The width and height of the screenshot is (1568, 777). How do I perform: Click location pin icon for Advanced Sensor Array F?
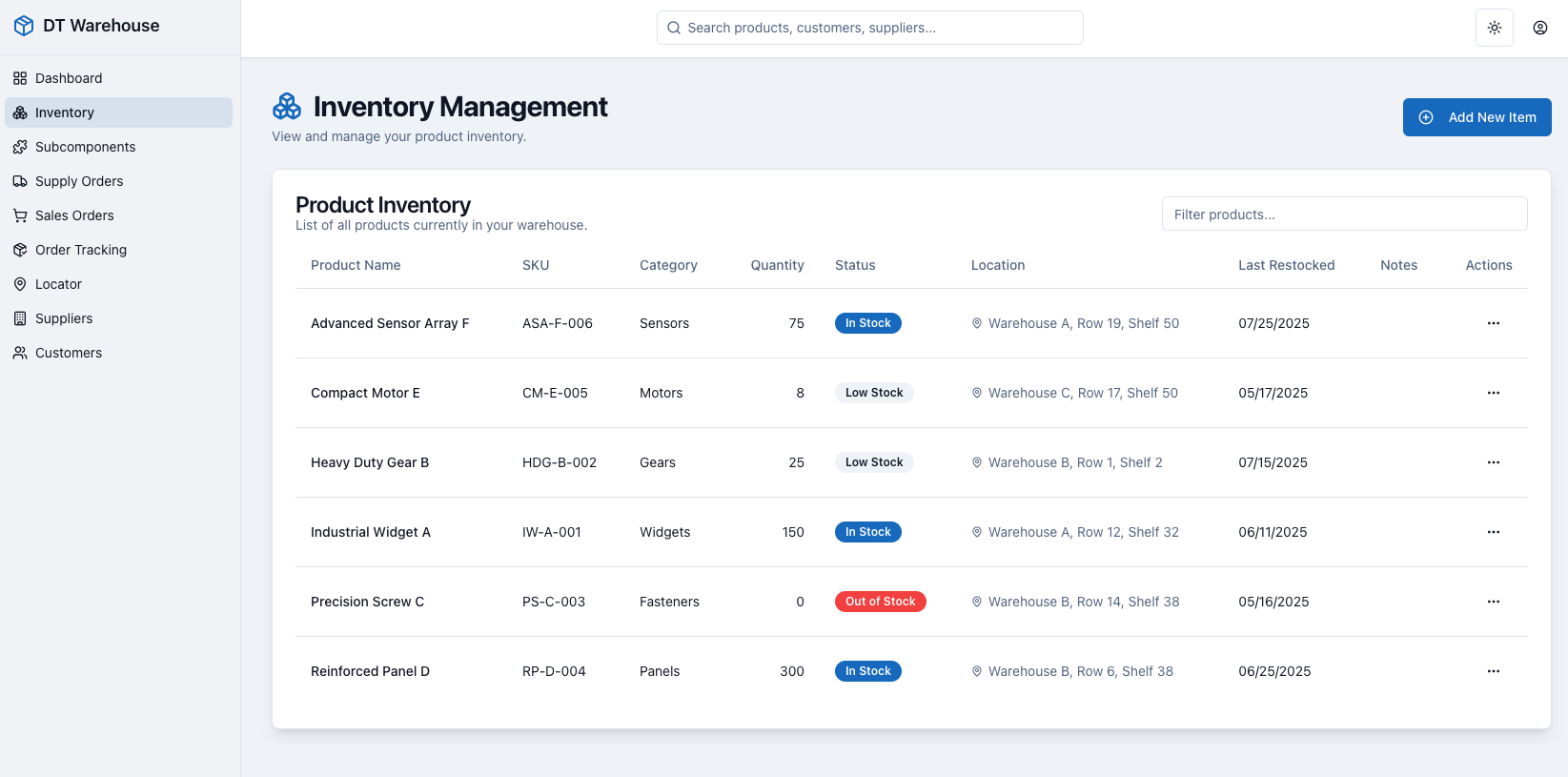(977, 323)
